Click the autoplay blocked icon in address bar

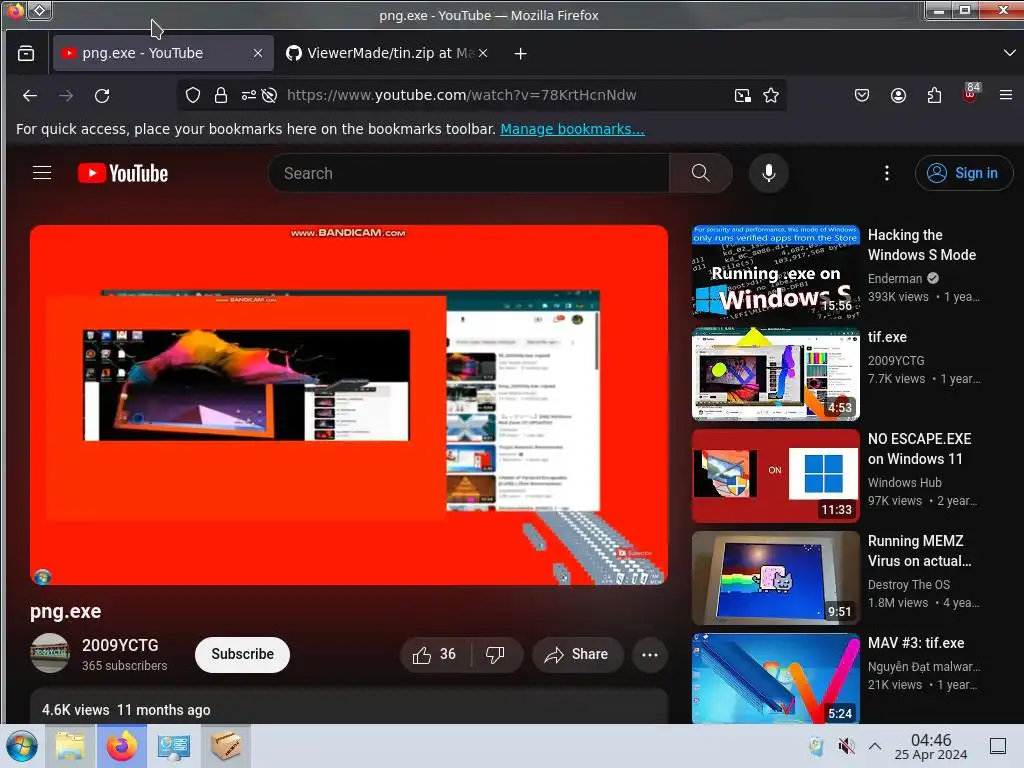coord(269,95)
